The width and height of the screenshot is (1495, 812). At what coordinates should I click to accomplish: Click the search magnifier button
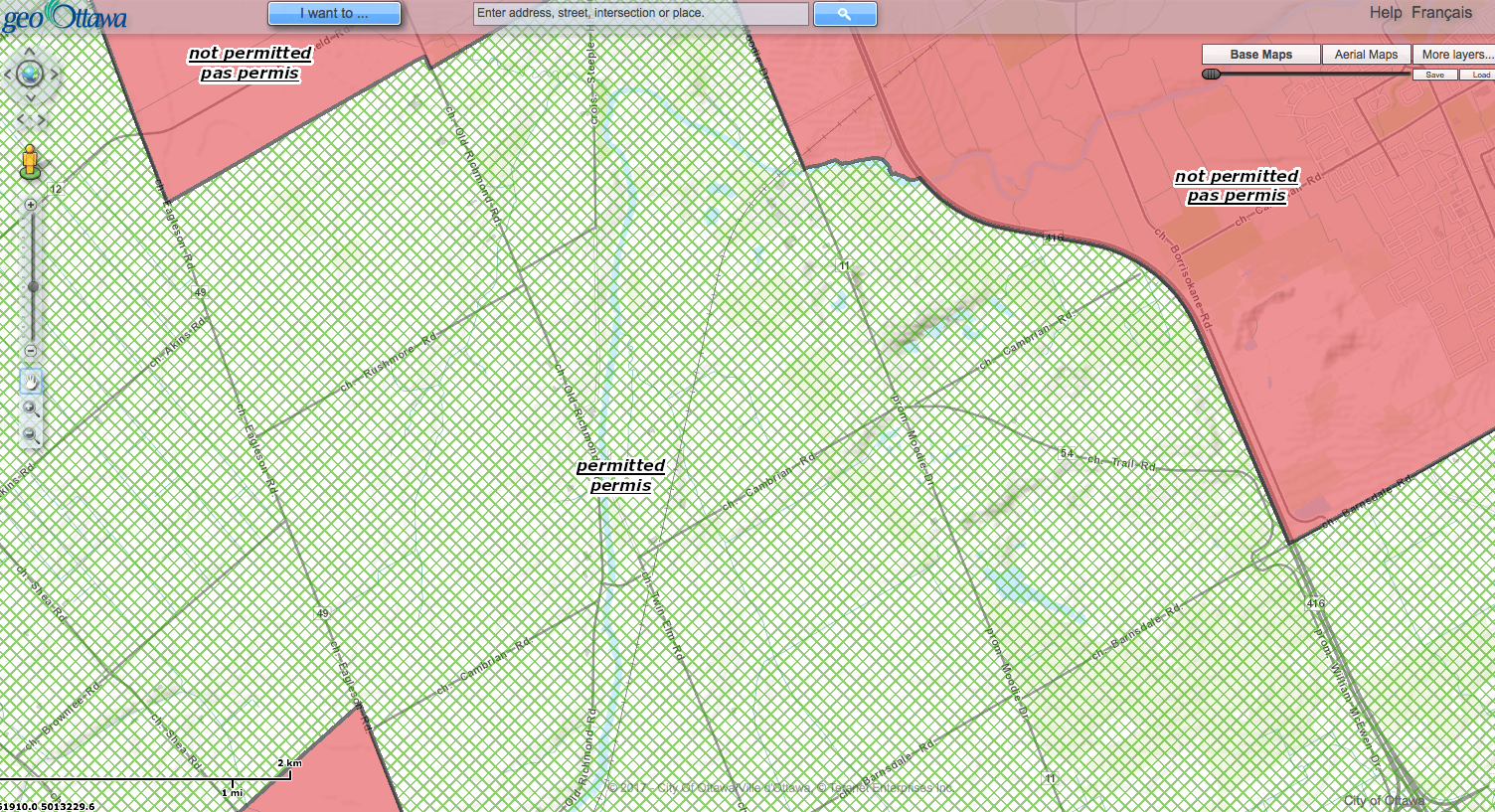point(845,14)
